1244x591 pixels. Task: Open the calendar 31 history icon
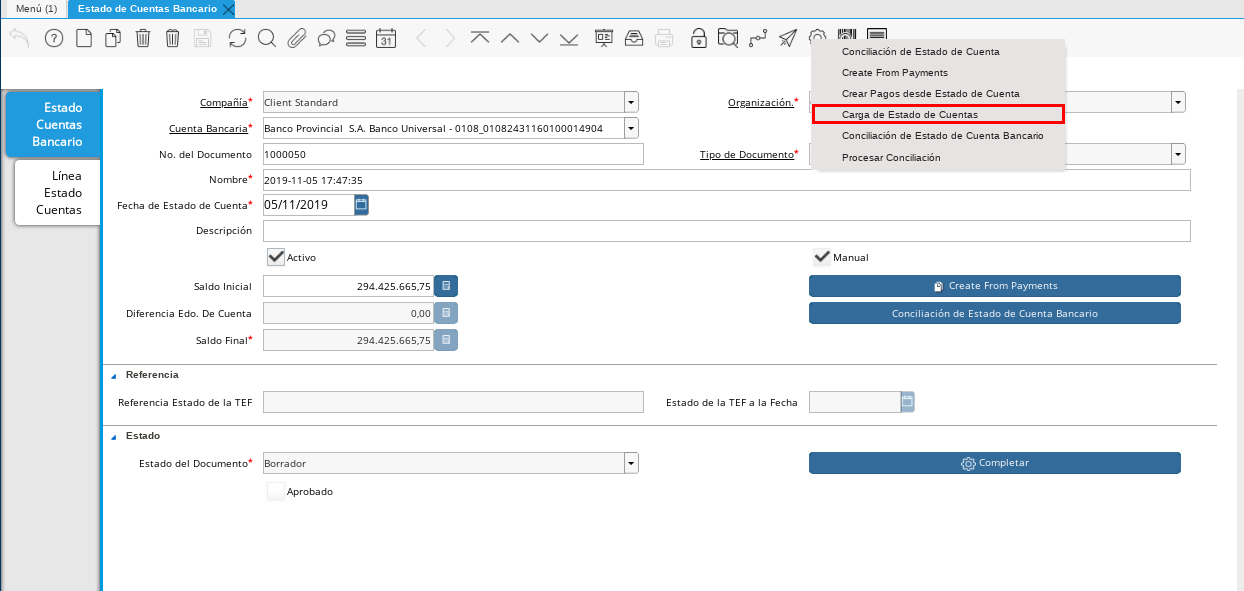[386, 38]
